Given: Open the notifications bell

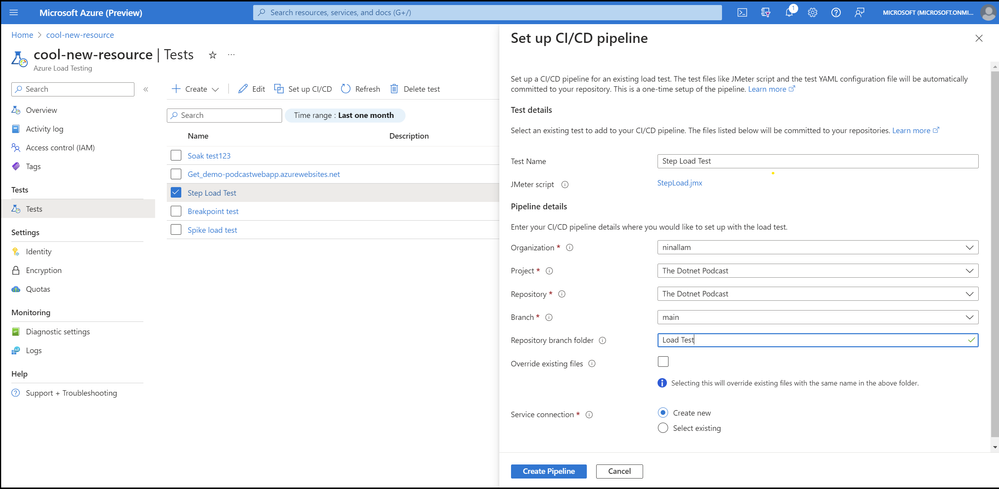Looking at the screenshot, I should [x=789, y=13].
